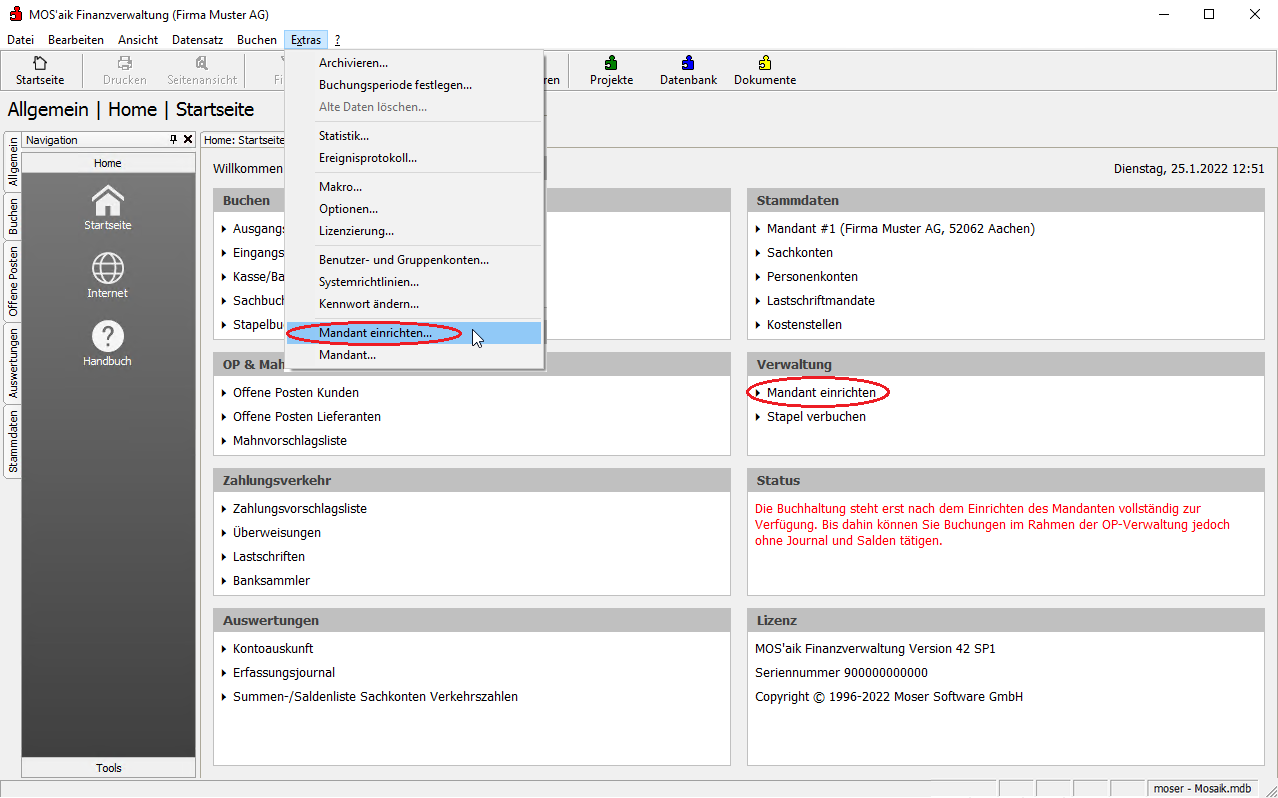Open the Handbuch help icon
This screenshot has height=798, width=1278.
[x=108, y=343]
